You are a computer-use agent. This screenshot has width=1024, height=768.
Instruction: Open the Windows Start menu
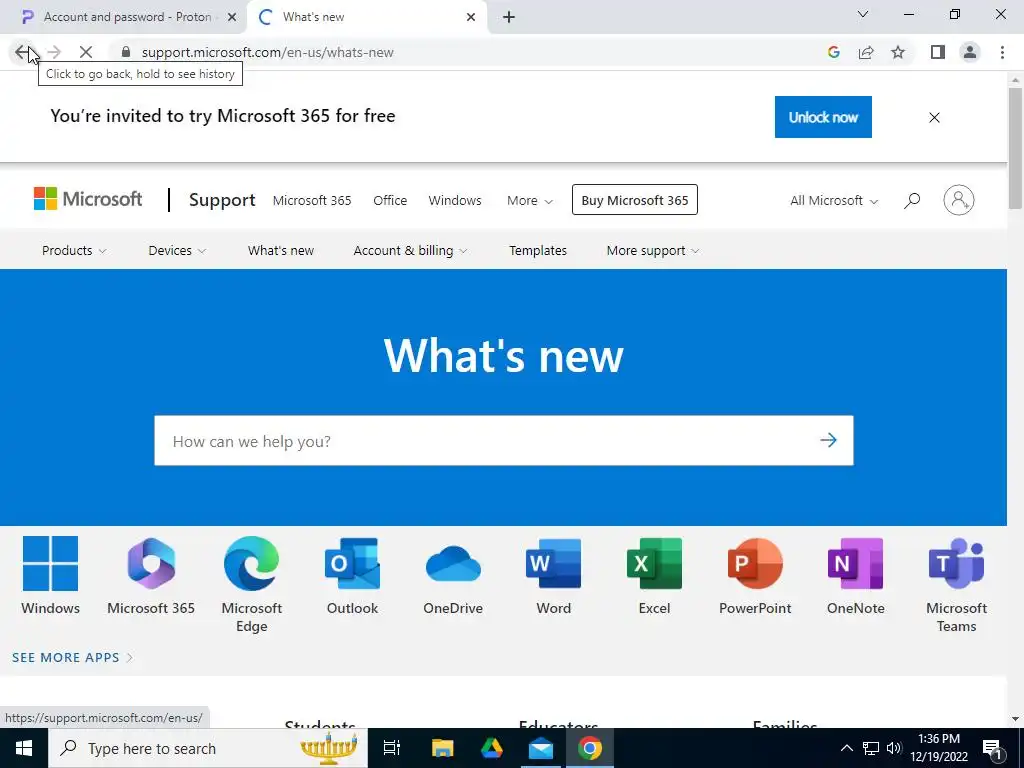pos(24,748)
